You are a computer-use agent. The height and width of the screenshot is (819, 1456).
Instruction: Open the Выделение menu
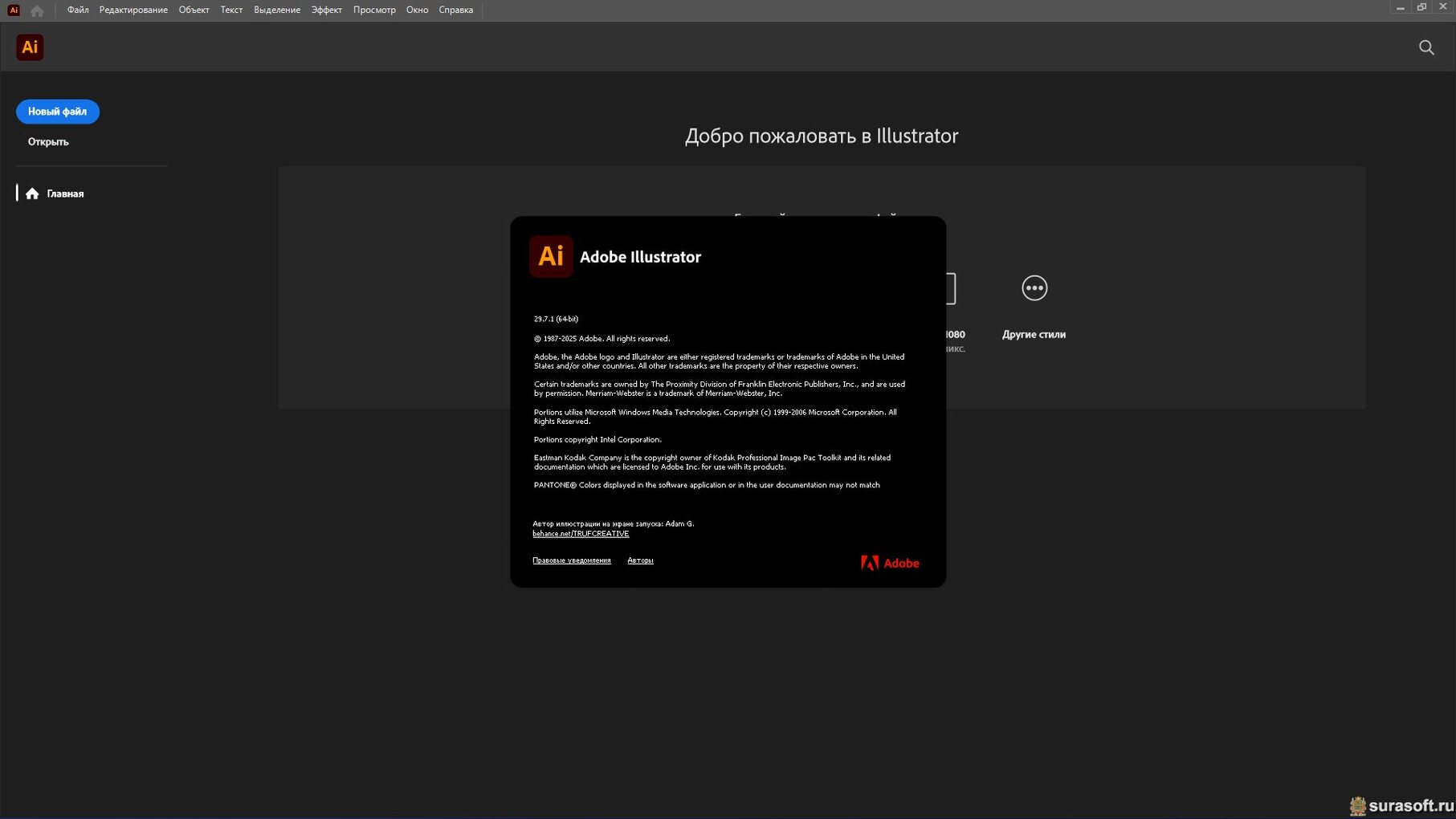276,10
